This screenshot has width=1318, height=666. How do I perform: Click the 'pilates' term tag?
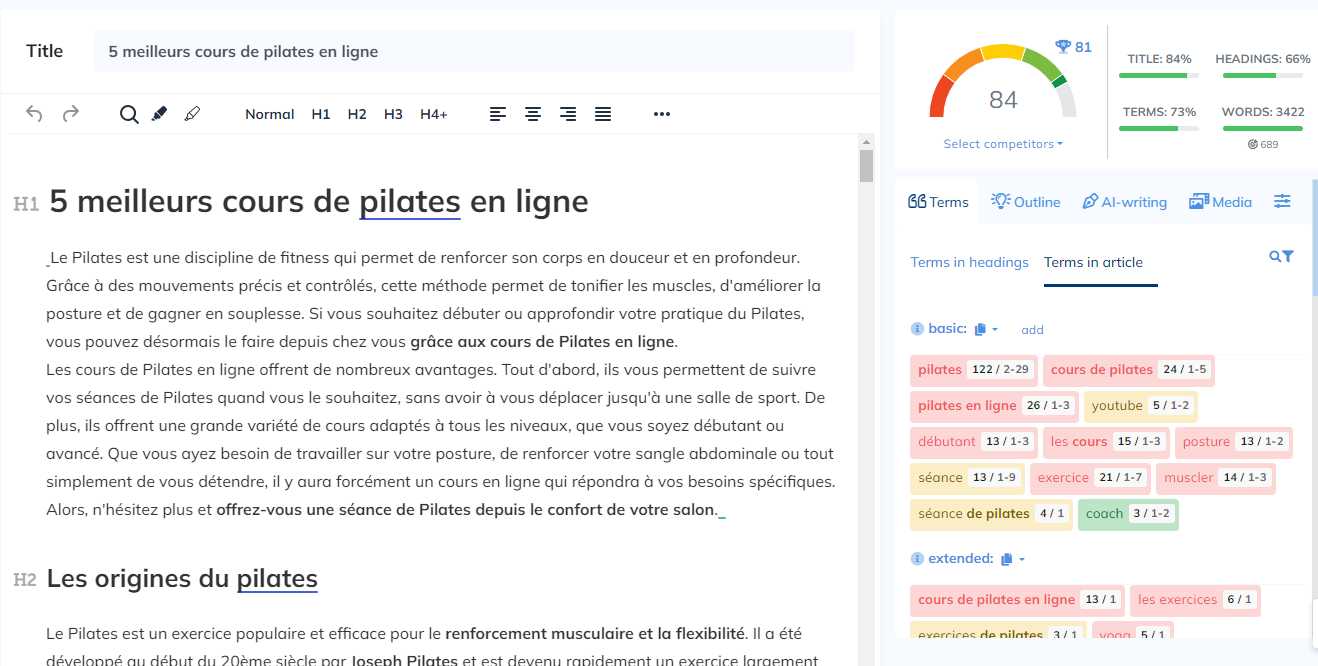974,370
